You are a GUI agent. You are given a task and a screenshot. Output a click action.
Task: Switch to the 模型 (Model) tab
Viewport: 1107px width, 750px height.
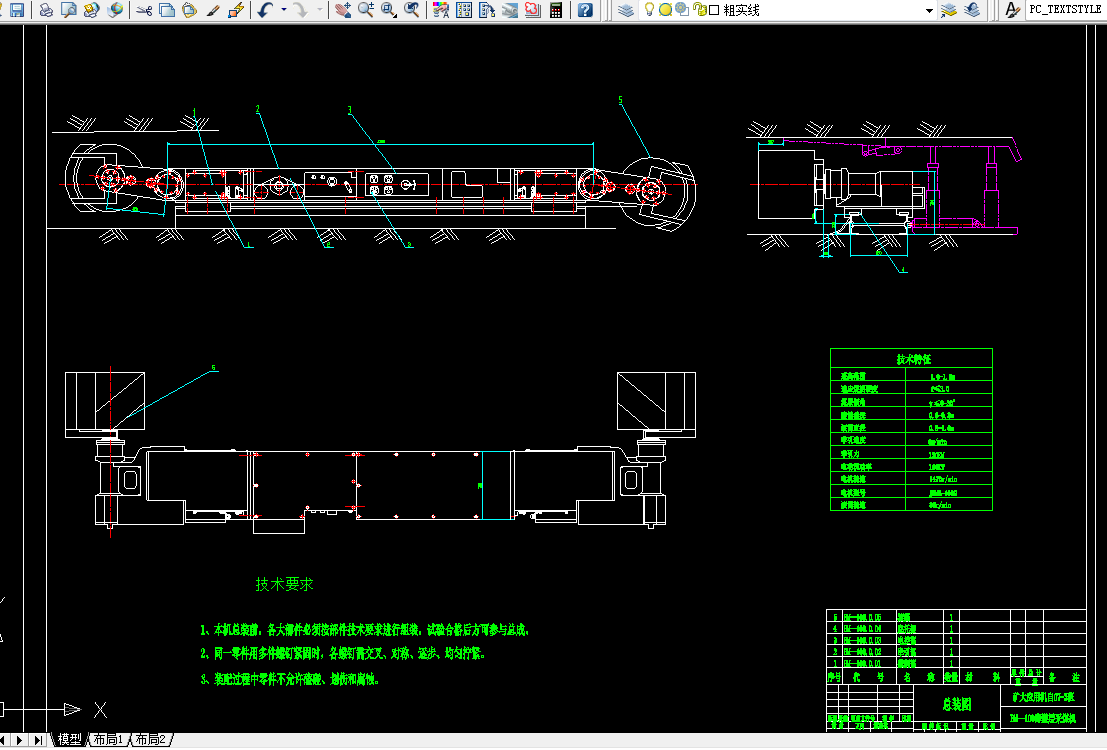pyautogui.click(x=69, y=739)
